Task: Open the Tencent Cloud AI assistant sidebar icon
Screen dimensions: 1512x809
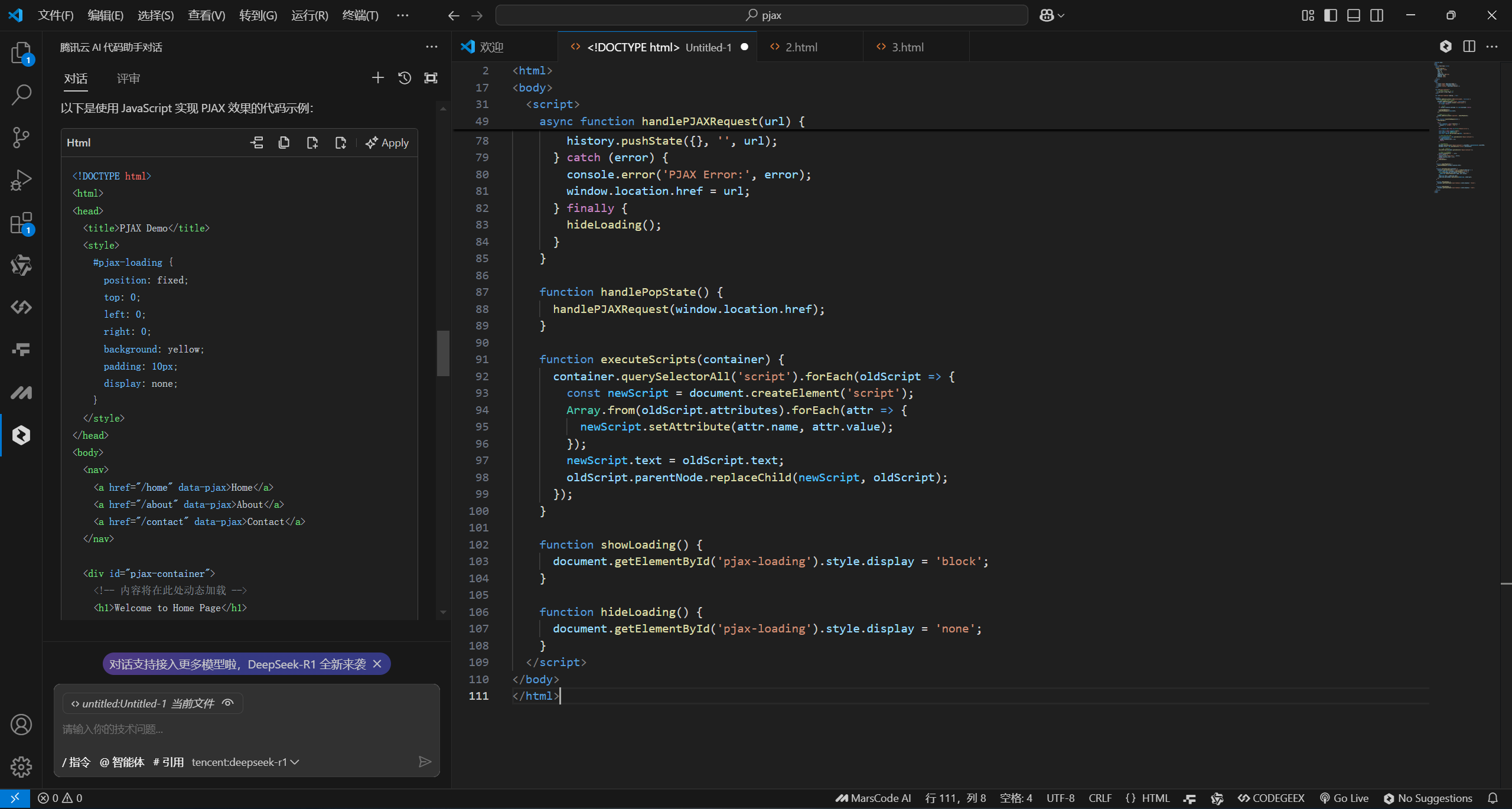Action: tap(21, 435)
